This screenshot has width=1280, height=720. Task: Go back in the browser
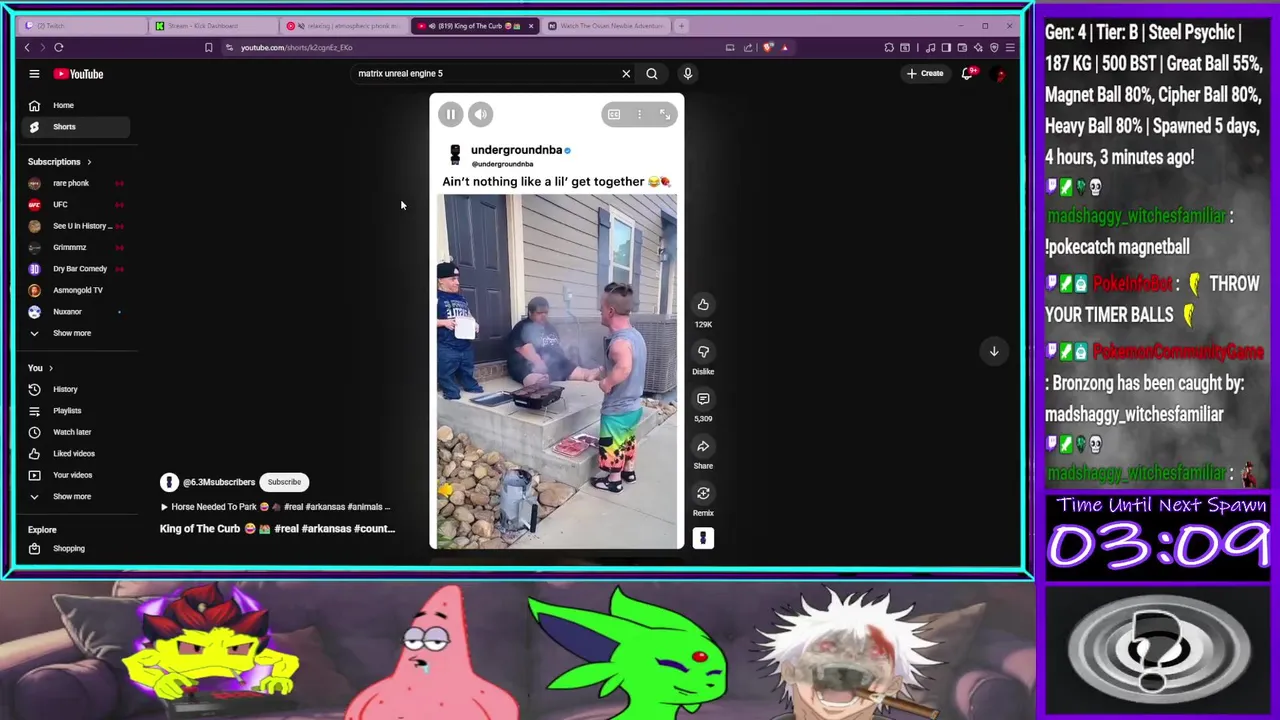tap(27, 47)
